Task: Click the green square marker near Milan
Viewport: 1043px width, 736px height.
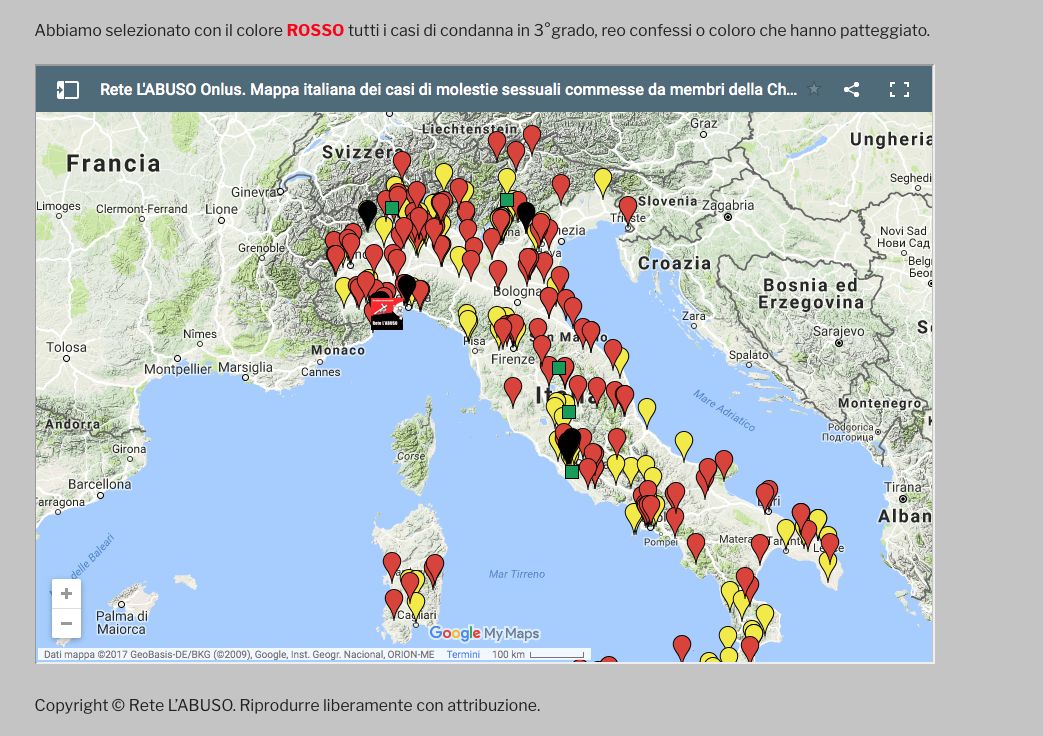Action: coord(392,208)
